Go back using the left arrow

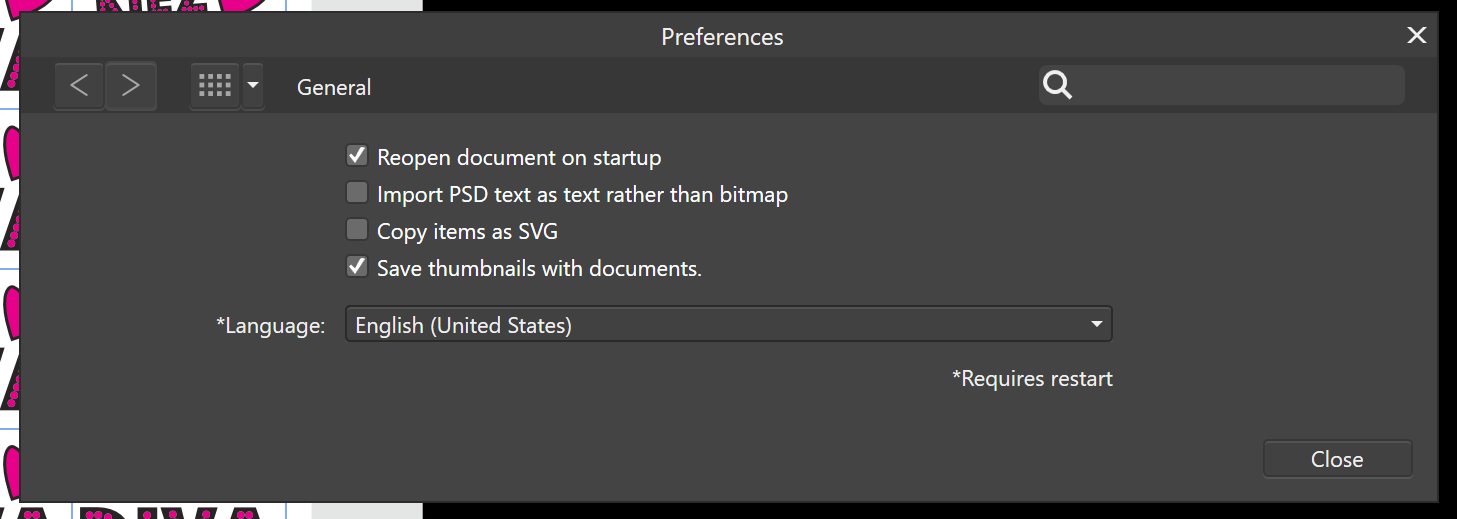tap(79, 86)
